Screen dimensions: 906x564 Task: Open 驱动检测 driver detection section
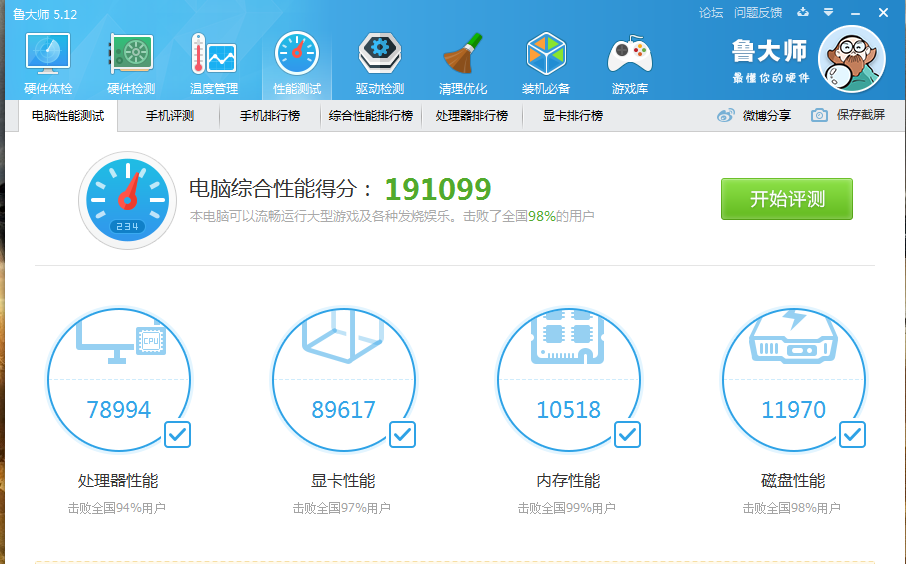379,63
